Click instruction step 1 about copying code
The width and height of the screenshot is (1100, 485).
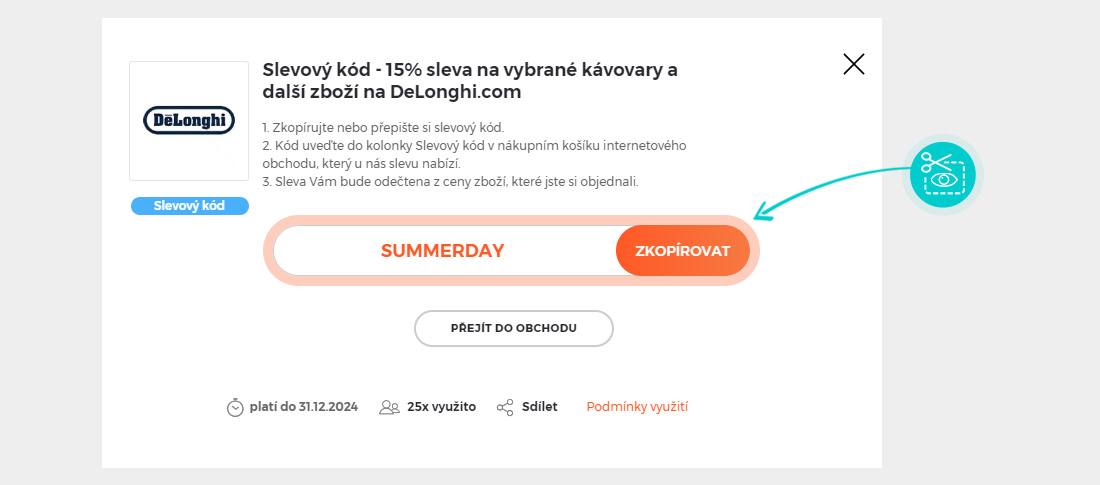click(x=383, y=127)
